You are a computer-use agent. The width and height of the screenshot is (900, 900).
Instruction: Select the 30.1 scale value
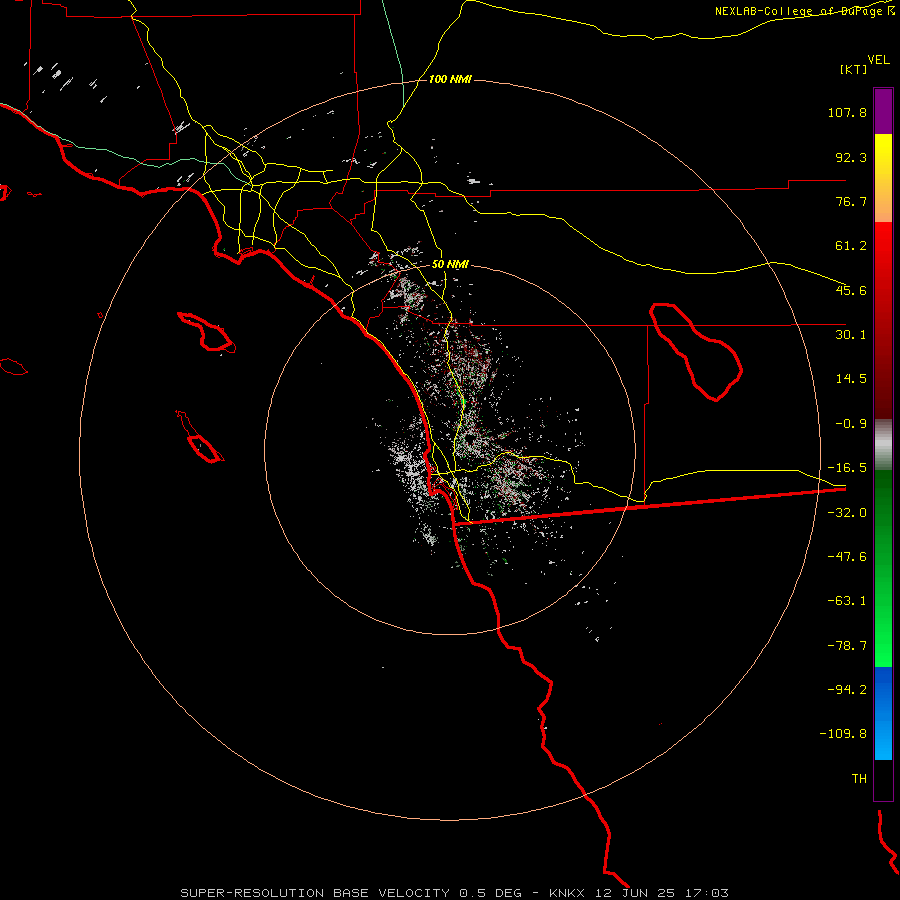(x=851, y=335)
